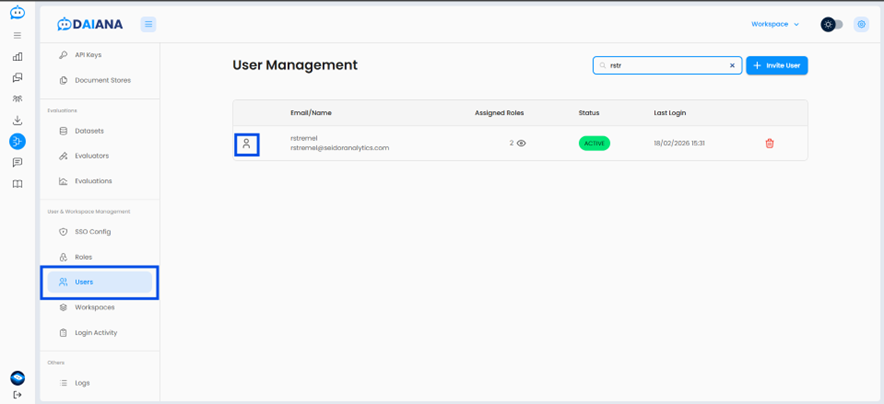Click the open book icon in left rail
The width and height of the screenshot is (884, 404).
17,184
